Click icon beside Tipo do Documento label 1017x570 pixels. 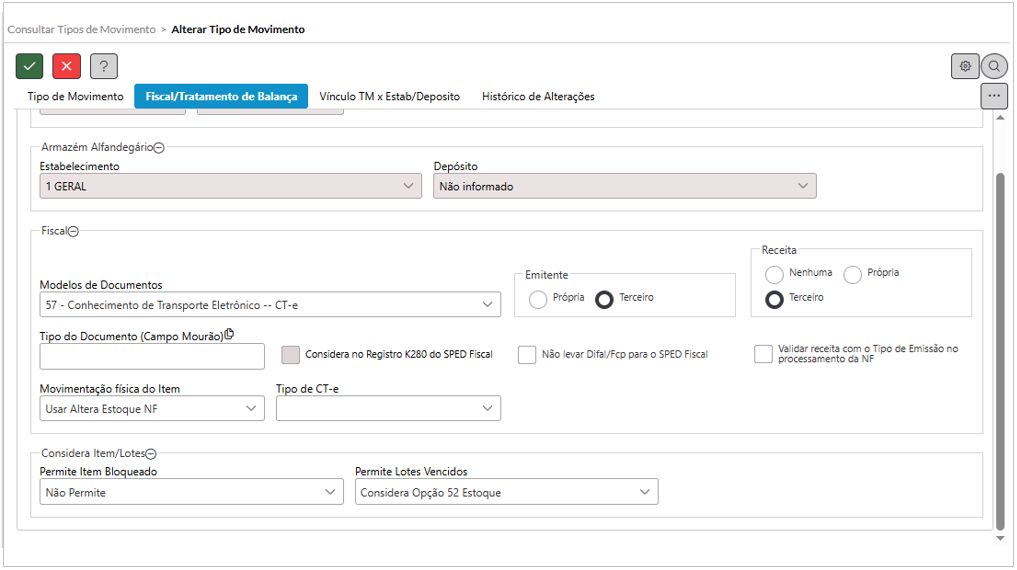tap(229, 335)
